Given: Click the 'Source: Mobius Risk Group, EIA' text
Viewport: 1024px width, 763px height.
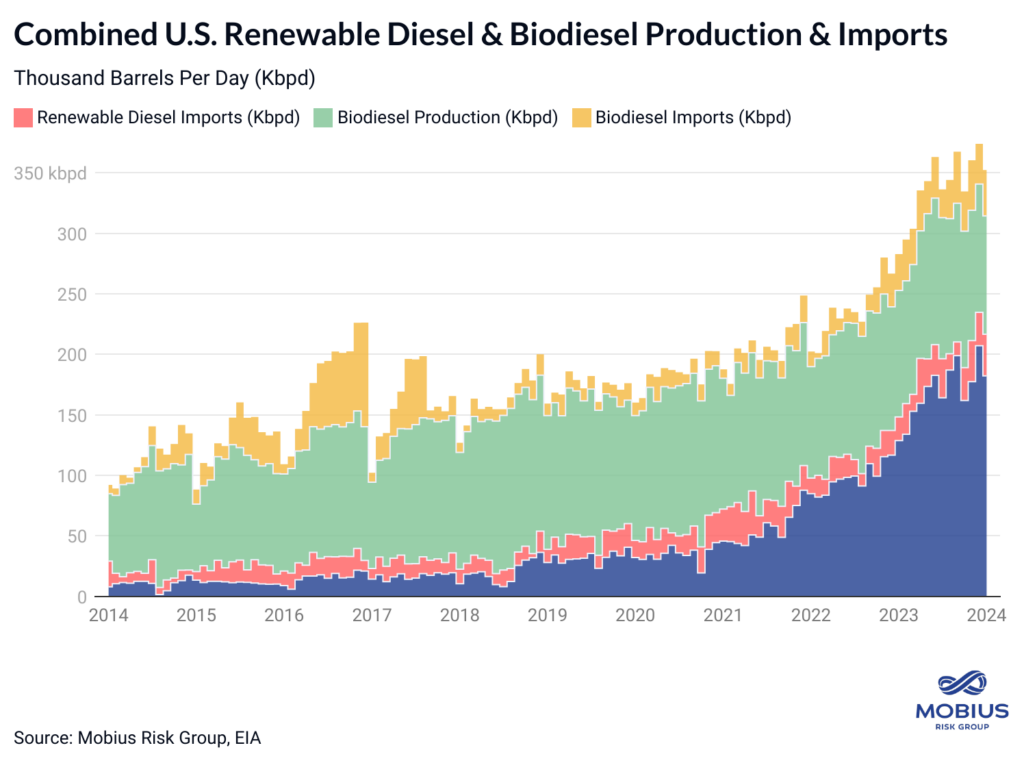Looking at the screenshot, I should pyautogui.click(x=137, y=738).
